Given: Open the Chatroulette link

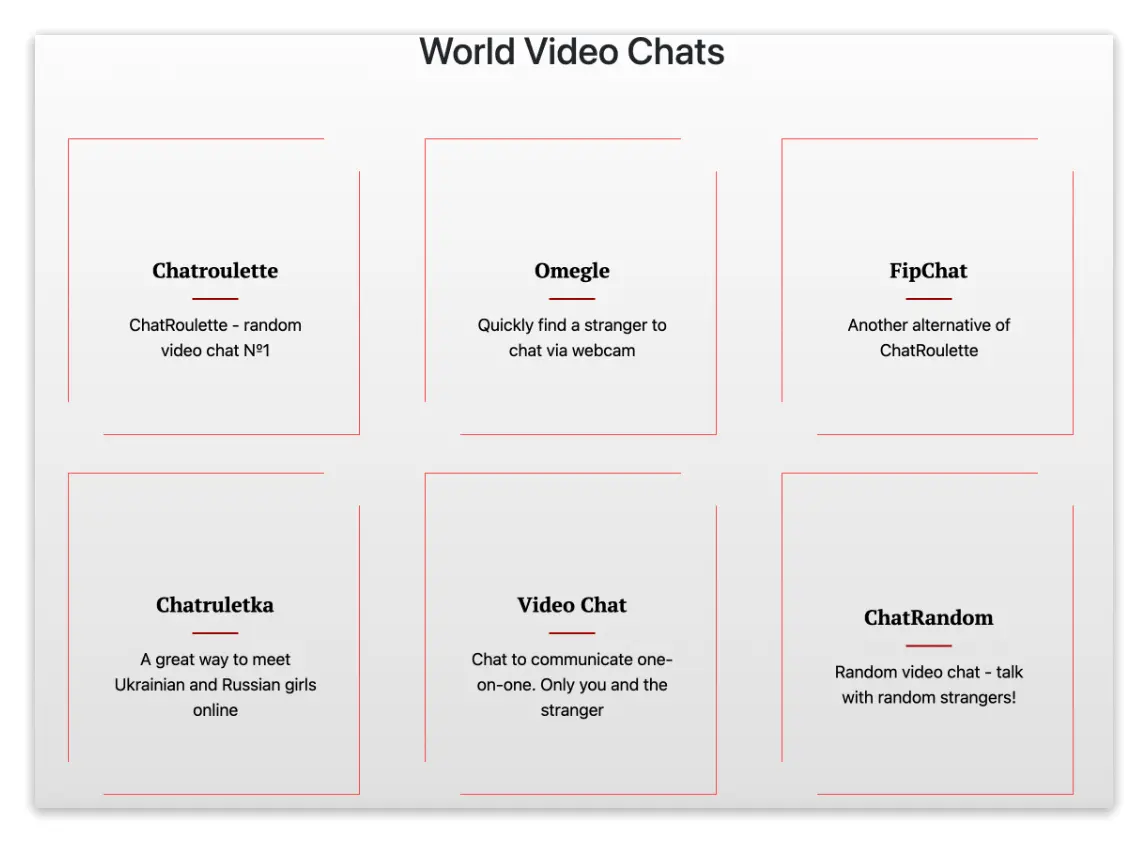Looking at the screenshot, I should pyautogui.click(x=215, y=270).
